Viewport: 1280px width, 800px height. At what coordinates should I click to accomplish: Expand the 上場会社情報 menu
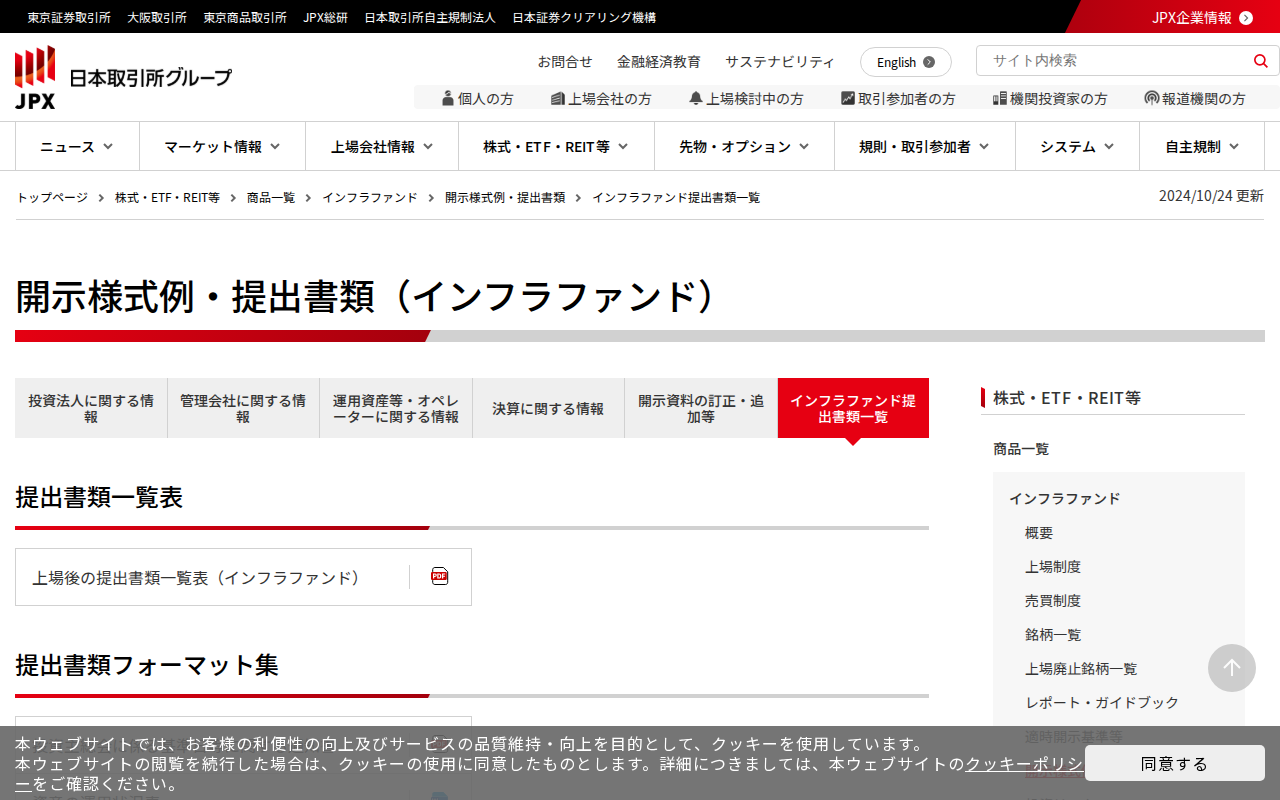click(x=382, y=147)
